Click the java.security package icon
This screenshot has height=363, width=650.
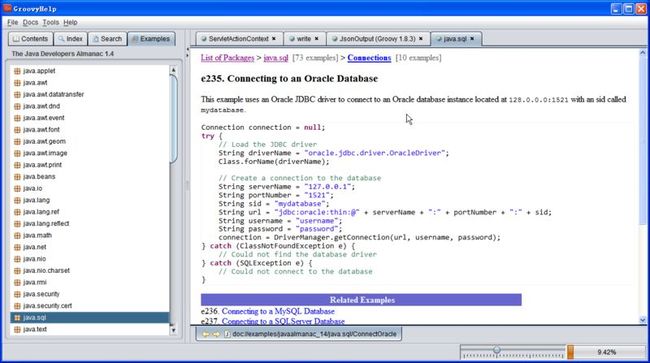click(x=17, y=294)
